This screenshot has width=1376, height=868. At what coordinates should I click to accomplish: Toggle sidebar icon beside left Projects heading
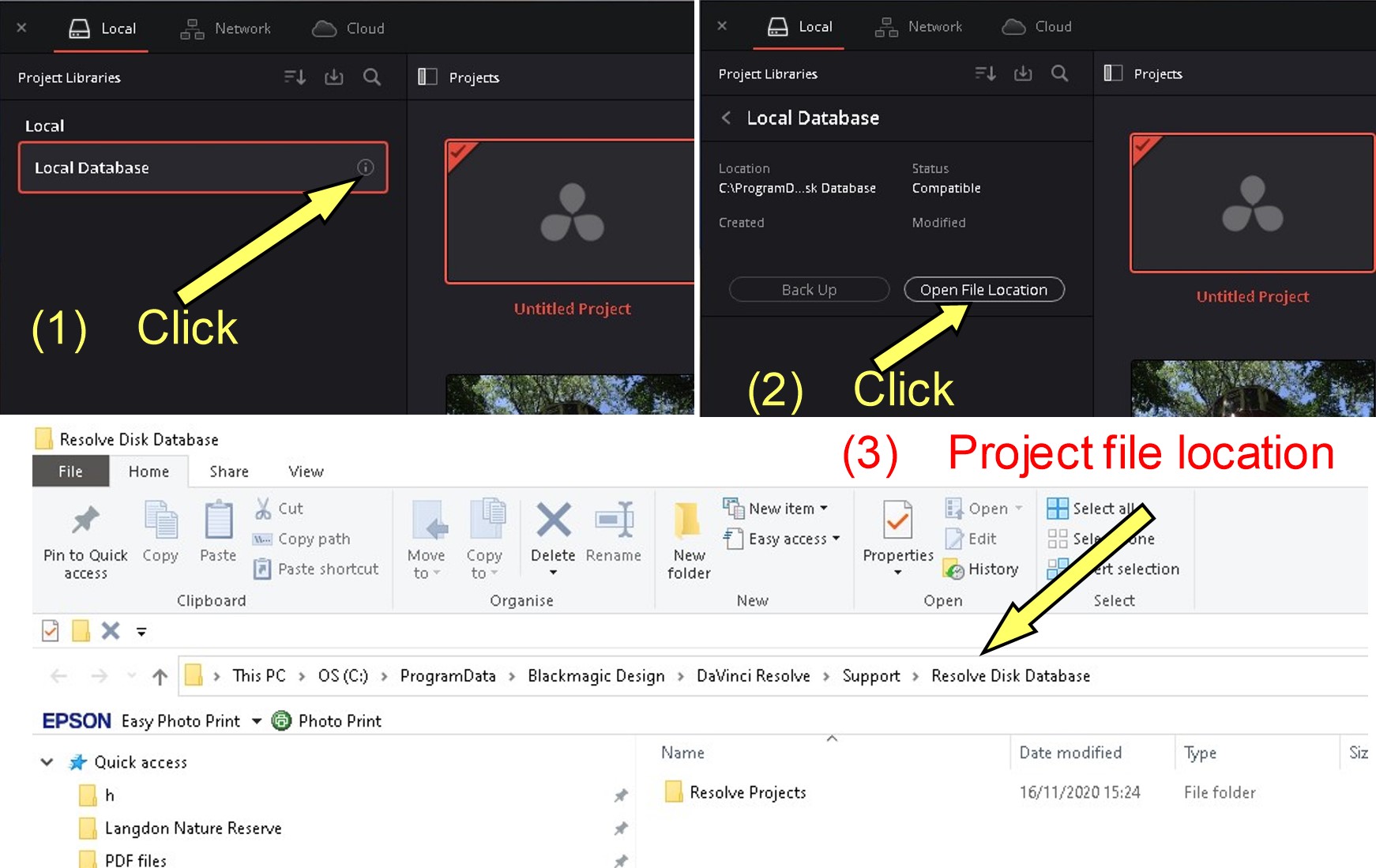427,77
